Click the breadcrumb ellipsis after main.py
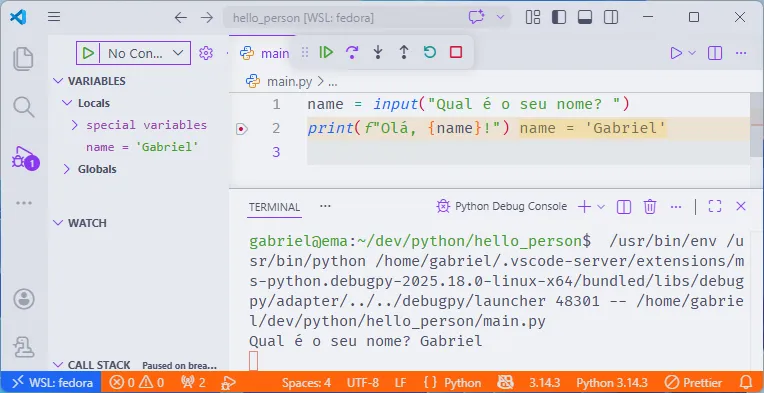This screenshot has height=393, width=764. (333, 82)
